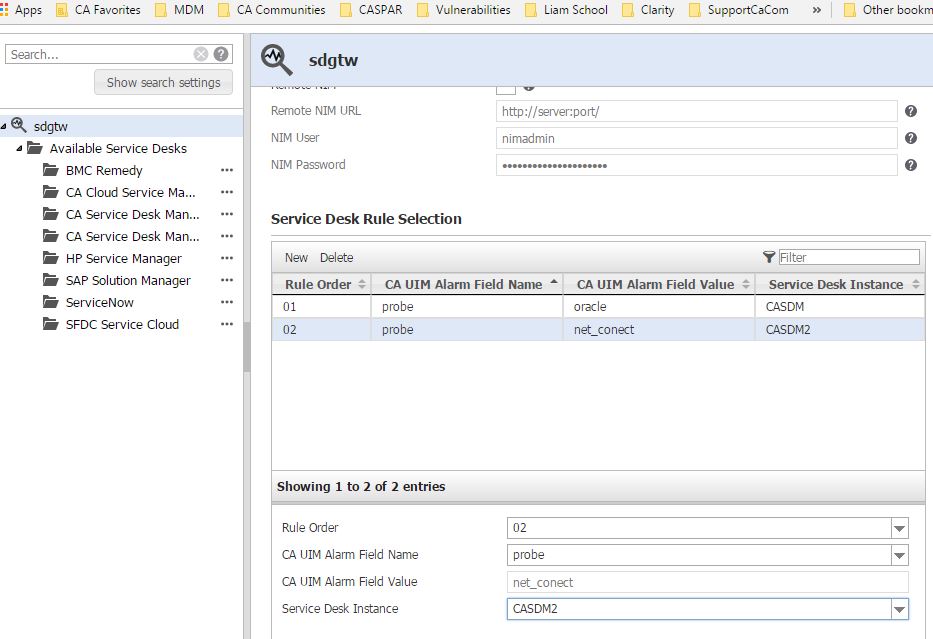The width and height of the screenshot is (933, 639).
Task: Select HP Service Manager tree item
Action: (x=124, y=258)
